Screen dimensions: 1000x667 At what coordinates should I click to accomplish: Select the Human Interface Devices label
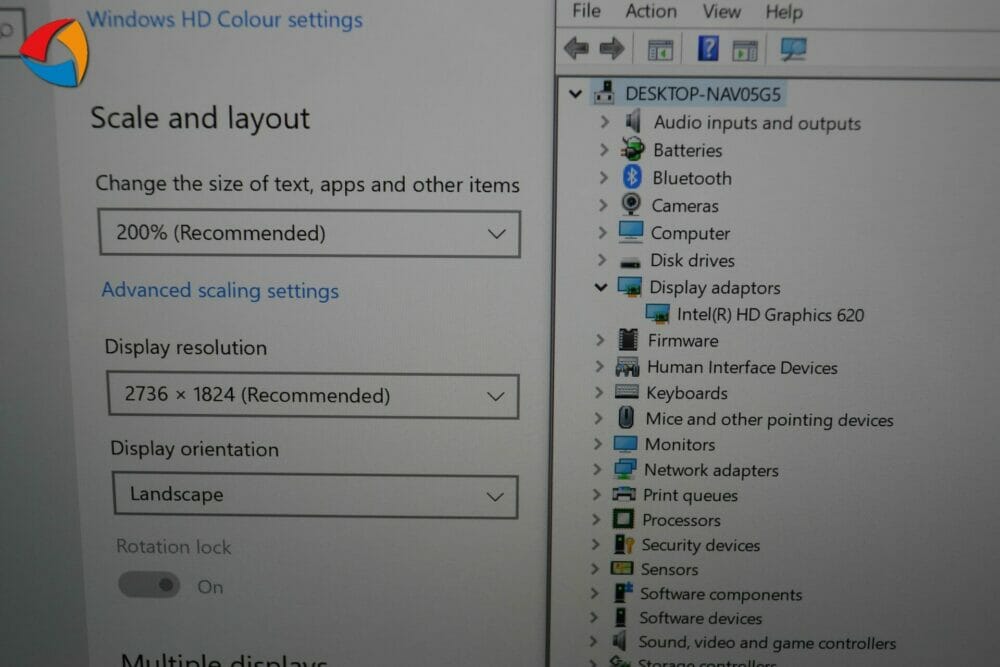[742, 367]
